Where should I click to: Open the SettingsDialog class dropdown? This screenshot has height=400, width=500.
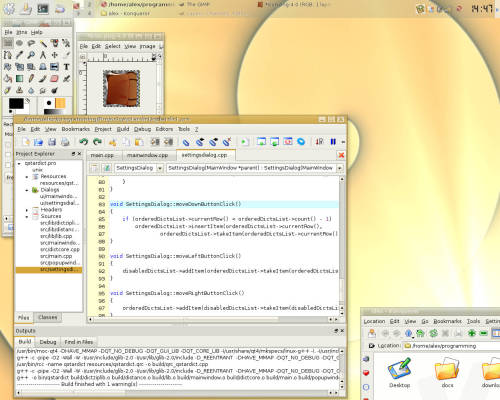[x=160, y=168]
